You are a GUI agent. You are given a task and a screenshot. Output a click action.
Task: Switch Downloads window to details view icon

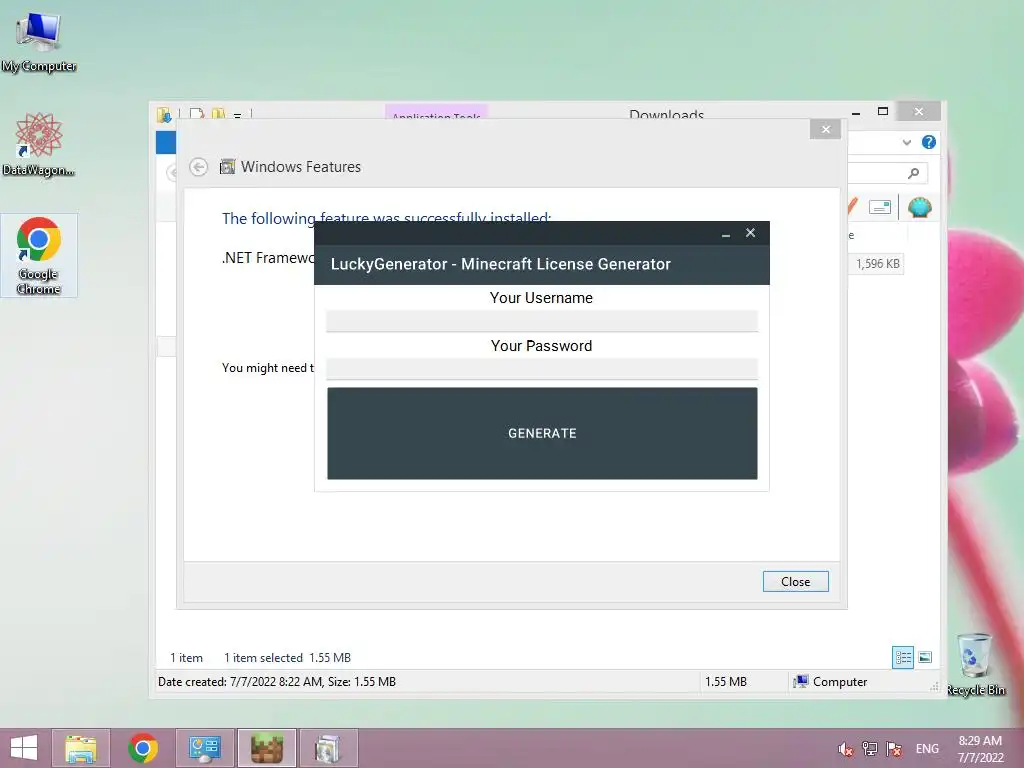click(x=903, y=657)
